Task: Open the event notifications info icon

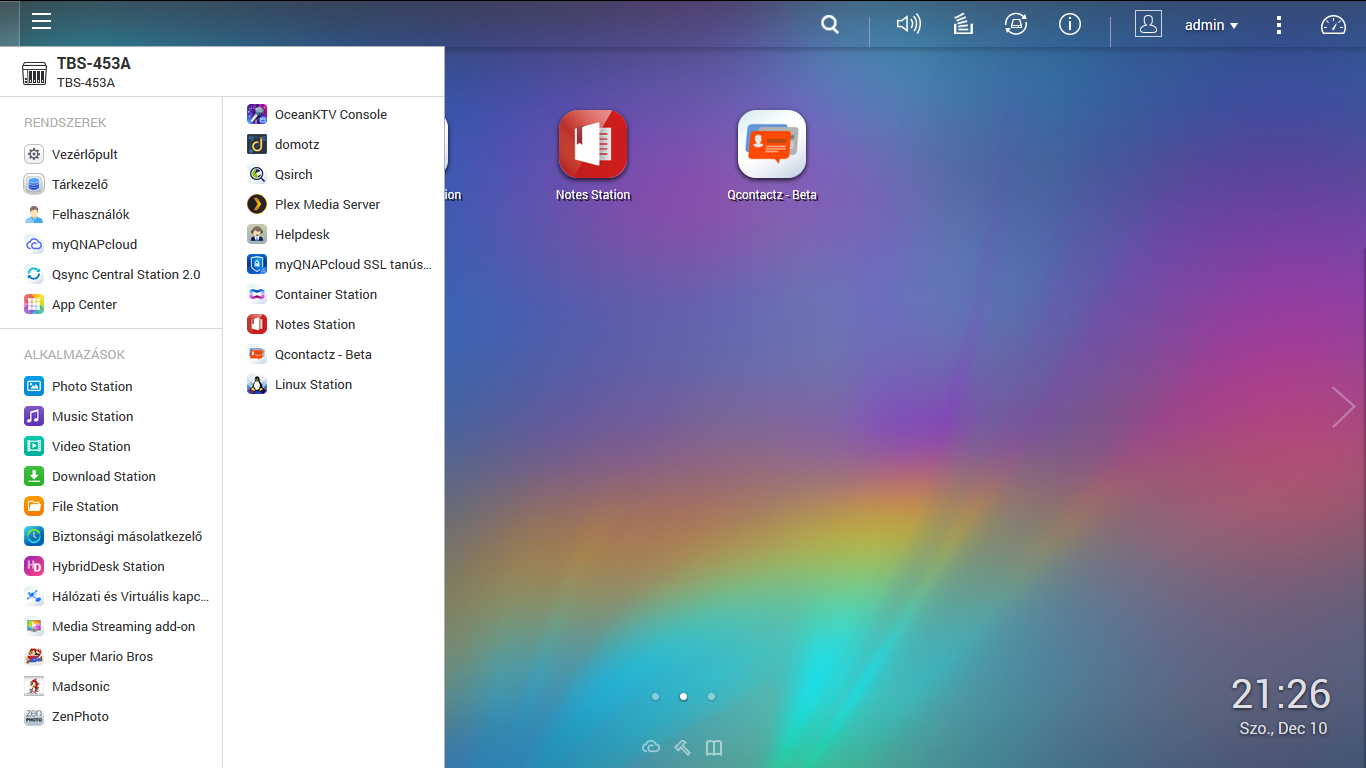Action: click(1070, 25)
